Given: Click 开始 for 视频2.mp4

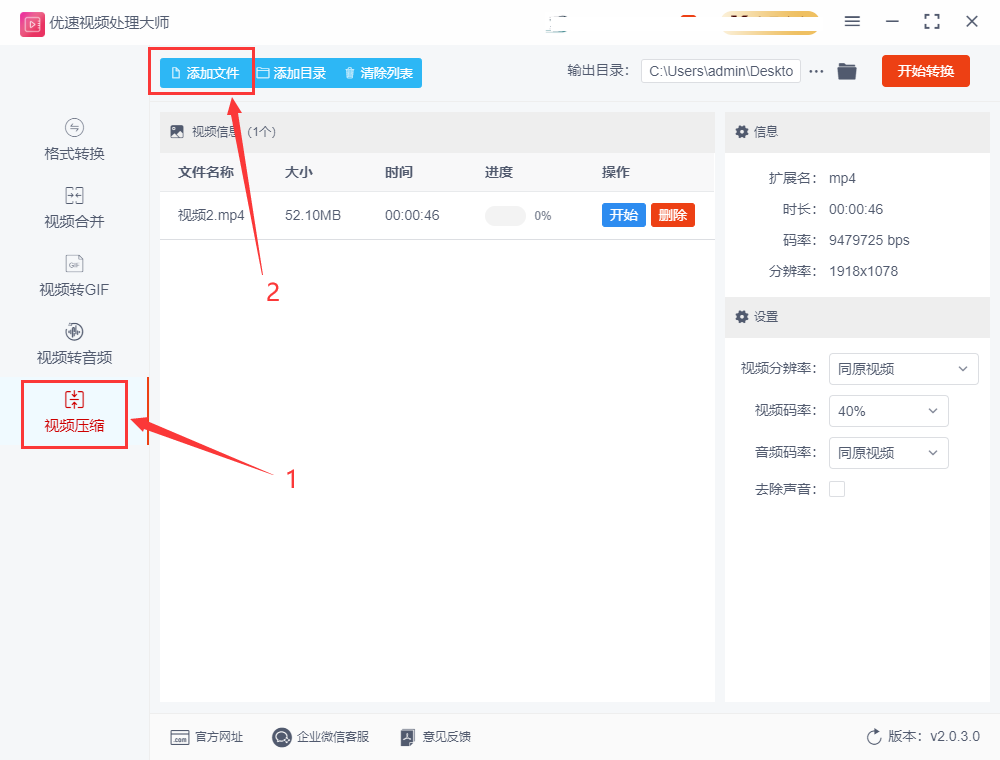Looking at the screenshot, I should coord(623,215).
